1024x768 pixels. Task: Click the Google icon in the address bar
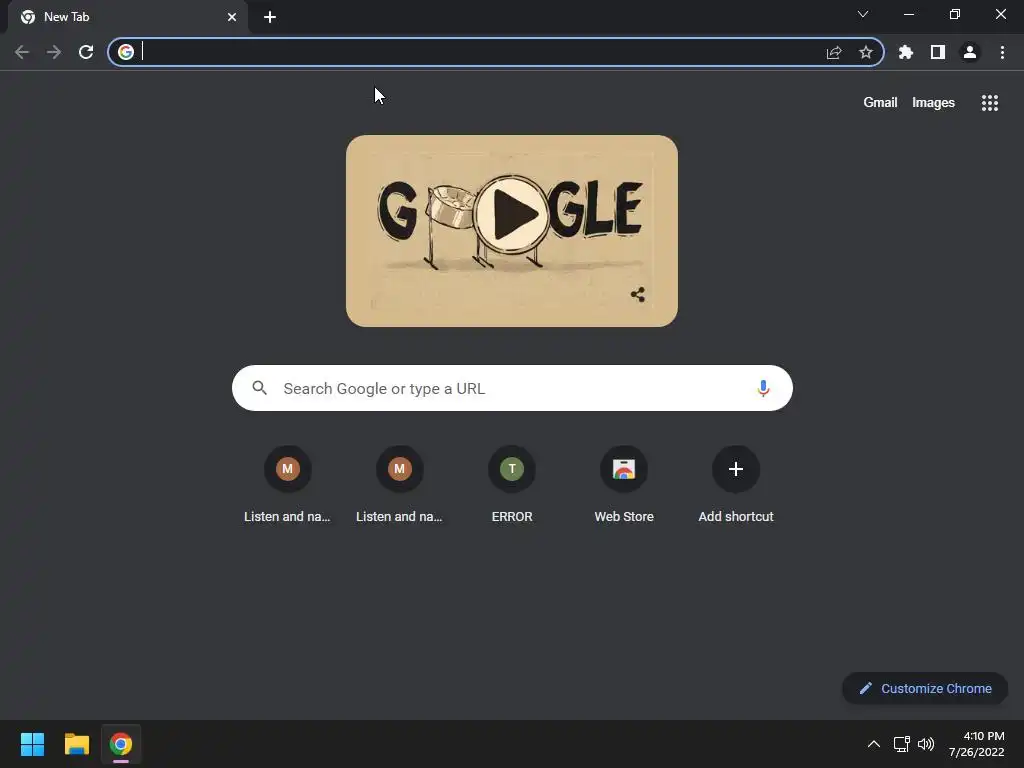pos(126,52)
